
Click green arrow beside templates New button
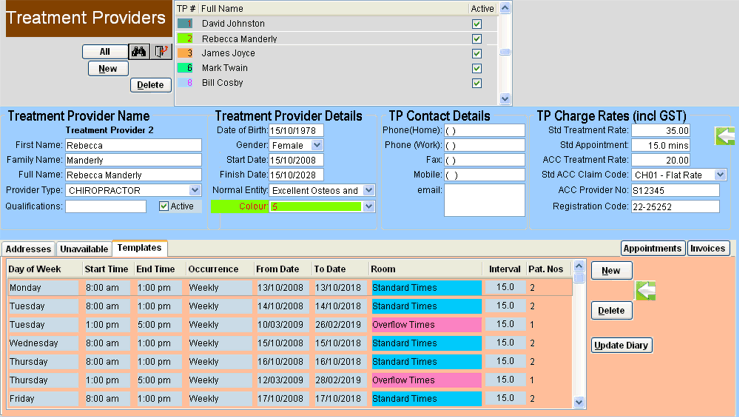(646, 290)
